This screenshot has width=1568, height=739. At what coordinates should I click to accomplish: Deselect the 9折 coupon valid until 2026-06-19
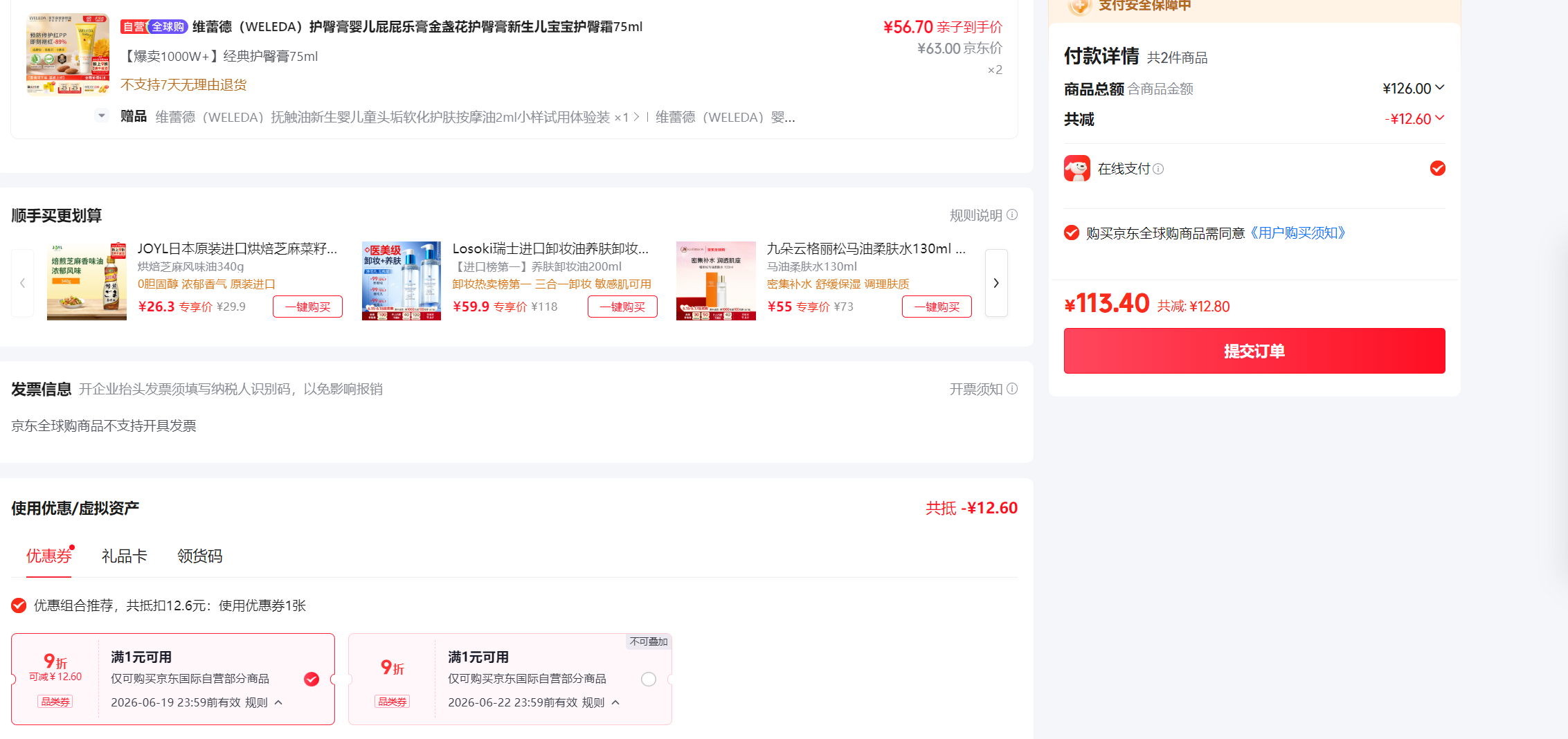[312, 679]
